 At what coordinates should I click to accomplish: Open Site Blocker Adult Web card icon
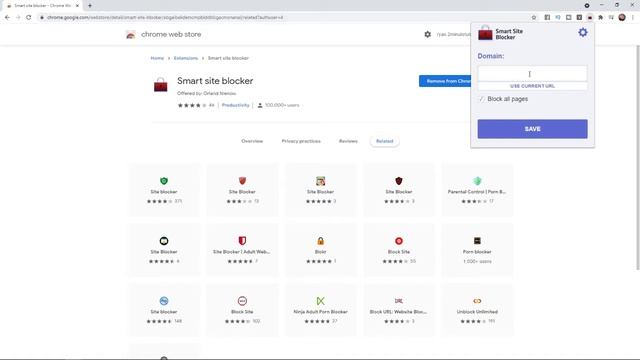pos(242,241)
